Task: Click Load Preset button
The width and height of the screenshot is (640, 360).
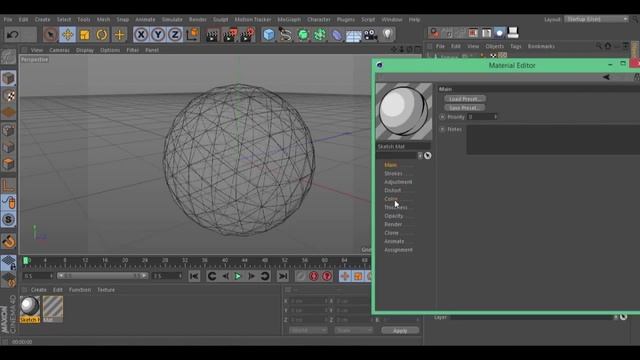Action: point(465,99)
